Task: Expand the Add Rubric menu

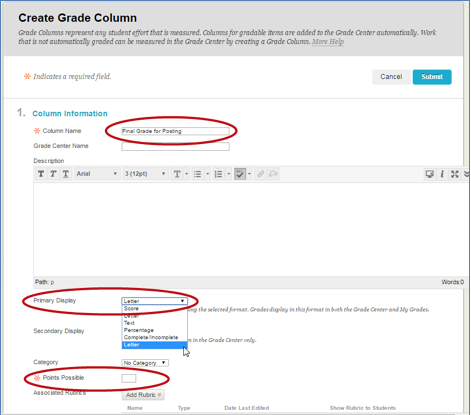Action: point(143,395)
